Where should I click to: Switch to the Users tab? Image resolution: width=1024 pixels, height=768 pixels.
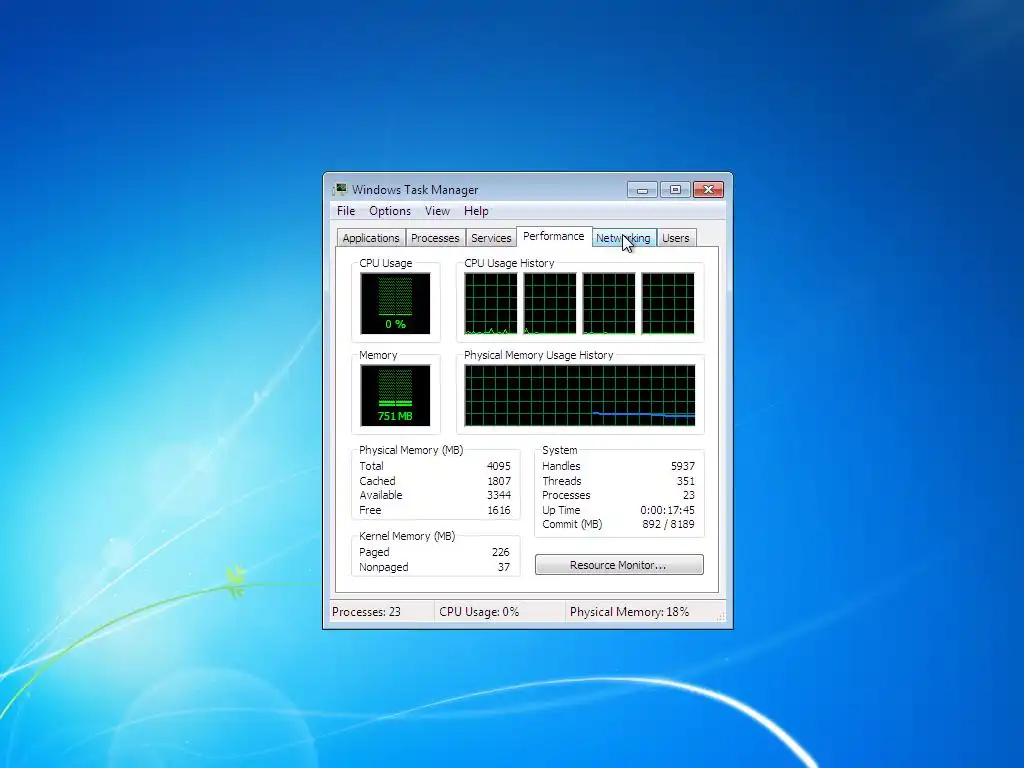coord(675,238)
